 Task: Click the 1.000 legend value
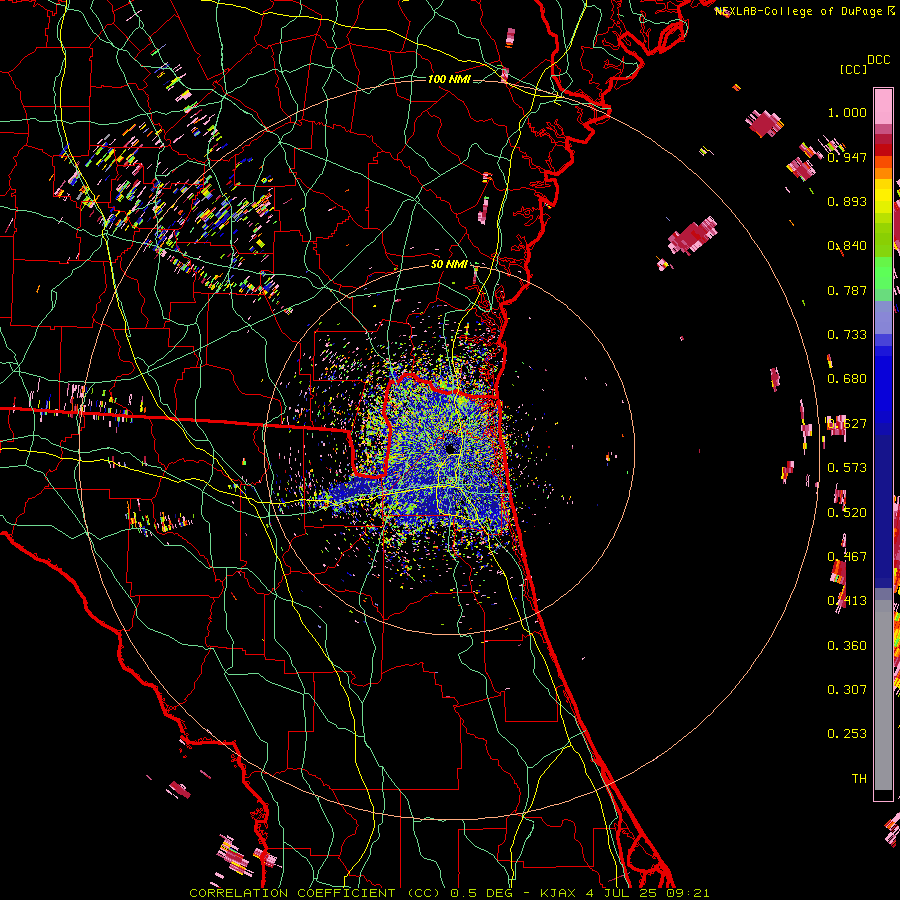847,112
